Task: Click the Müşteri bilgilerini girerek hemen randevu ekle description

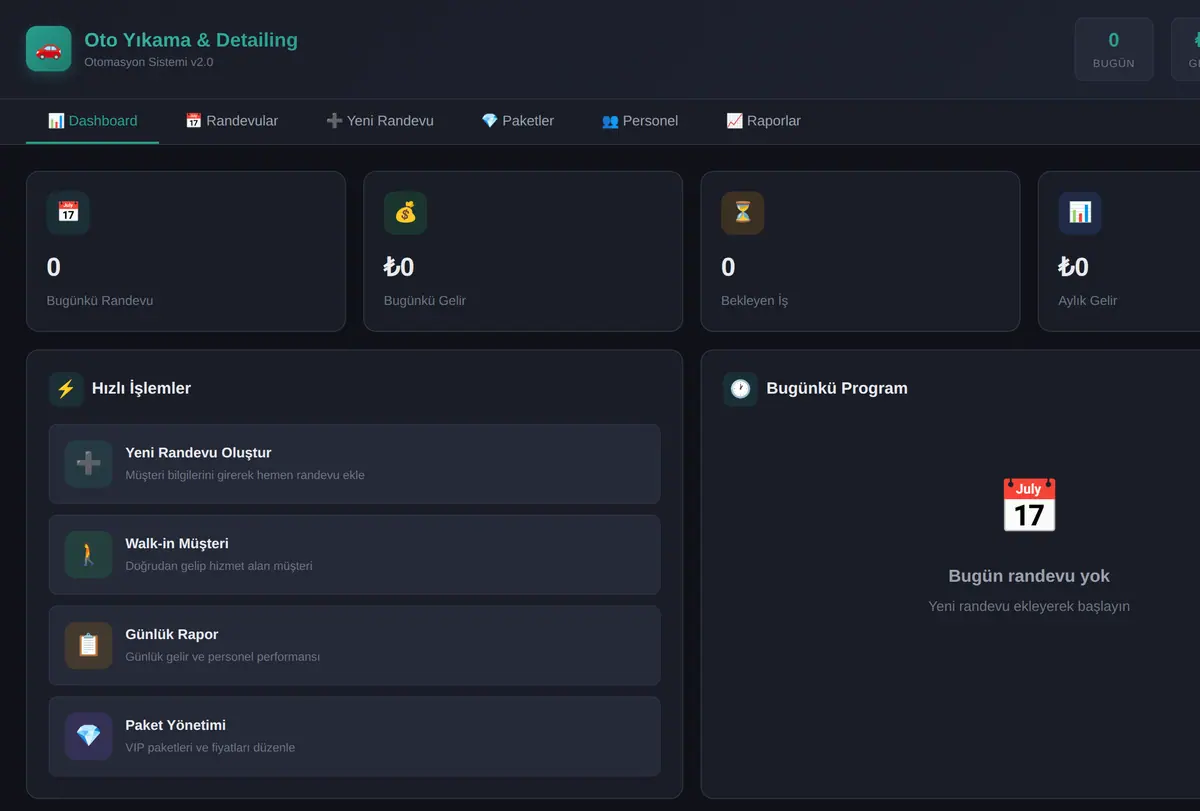Action: point(245,475)
